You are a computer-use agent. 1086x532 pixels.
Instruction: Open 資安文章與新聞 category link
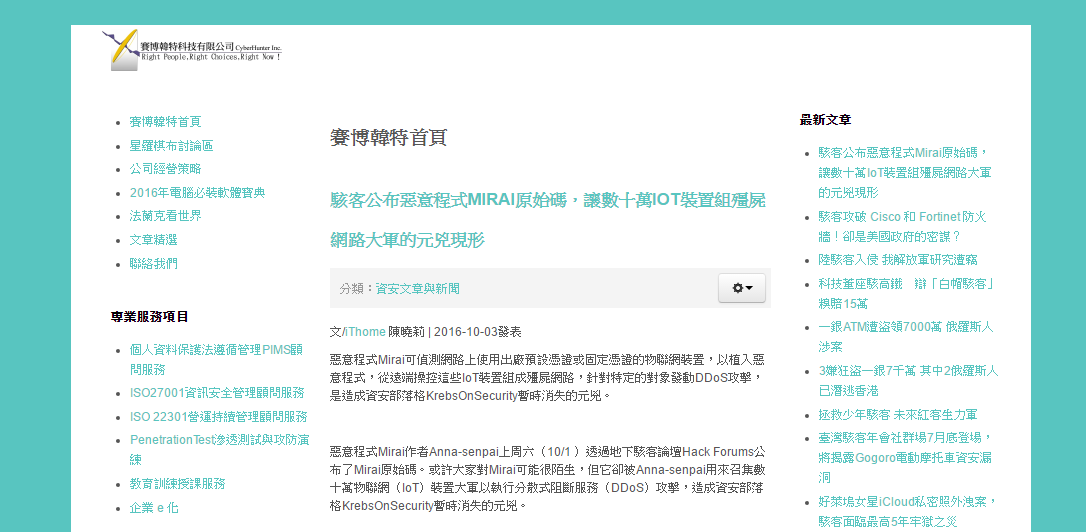click(417, 289)
